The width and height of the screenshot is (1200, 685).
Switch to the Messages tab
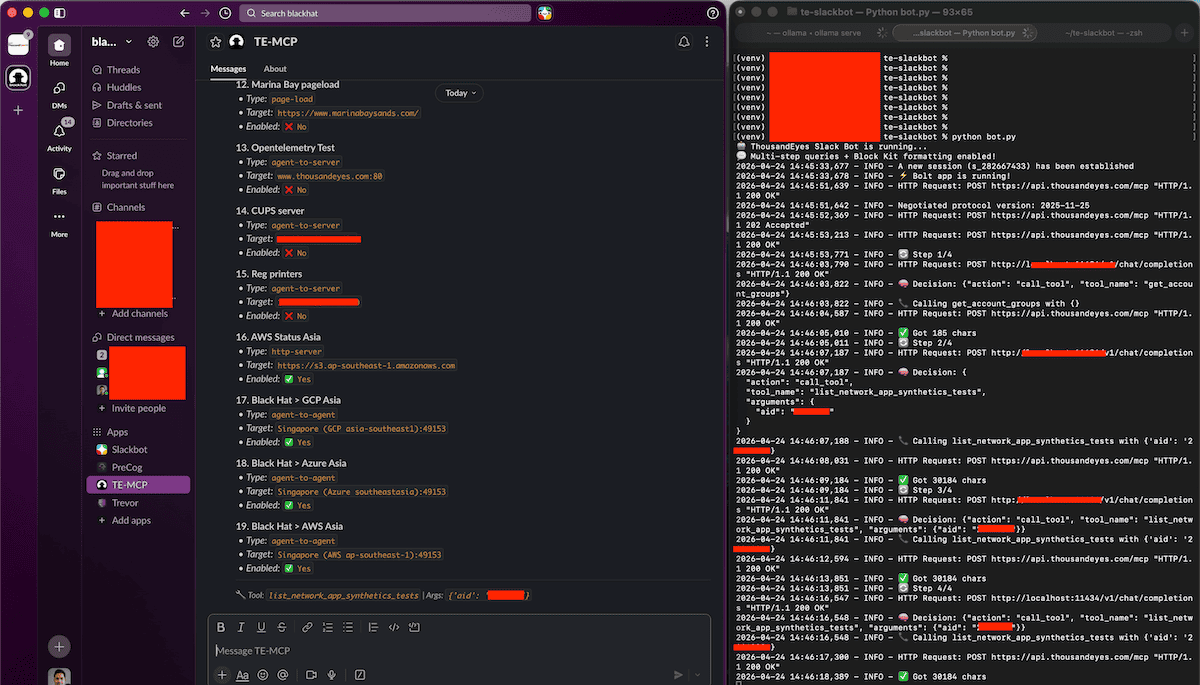click(x=228, y=69)
